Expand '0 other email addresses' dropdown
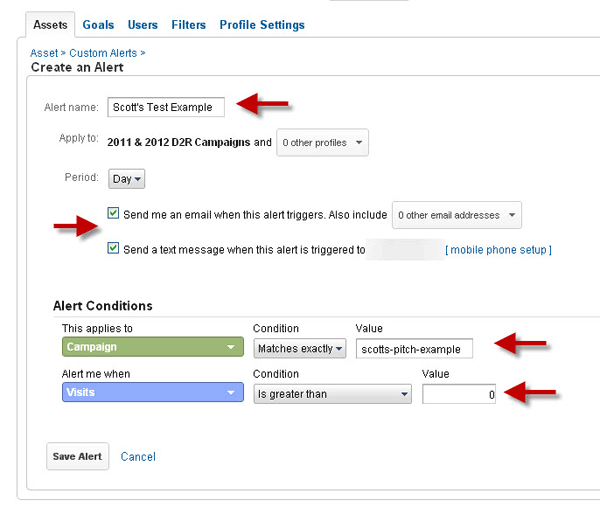The width and height of the screenshot is (600, 521). click(456, 214)
